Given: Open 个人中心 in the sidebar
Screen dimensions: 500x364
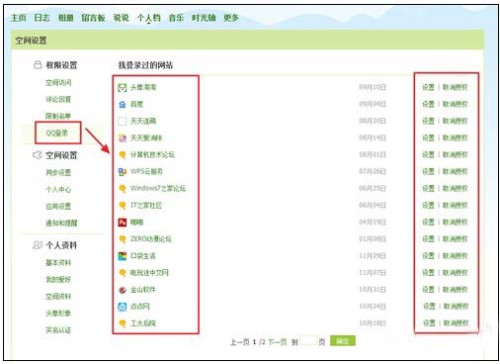Looking at the screenshot, I should (58, 189).
